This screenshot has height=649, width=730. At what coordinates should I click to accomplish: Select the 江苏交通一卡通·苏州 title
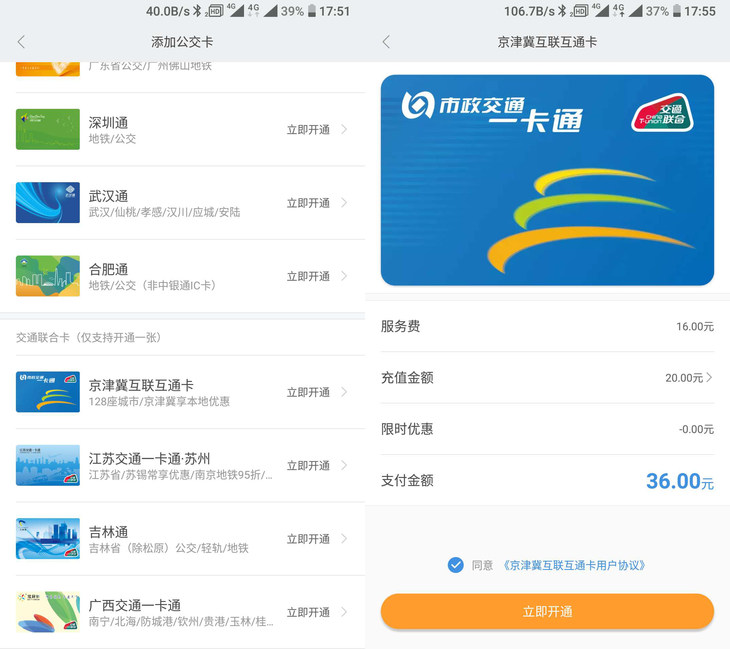tap(149, 459)
